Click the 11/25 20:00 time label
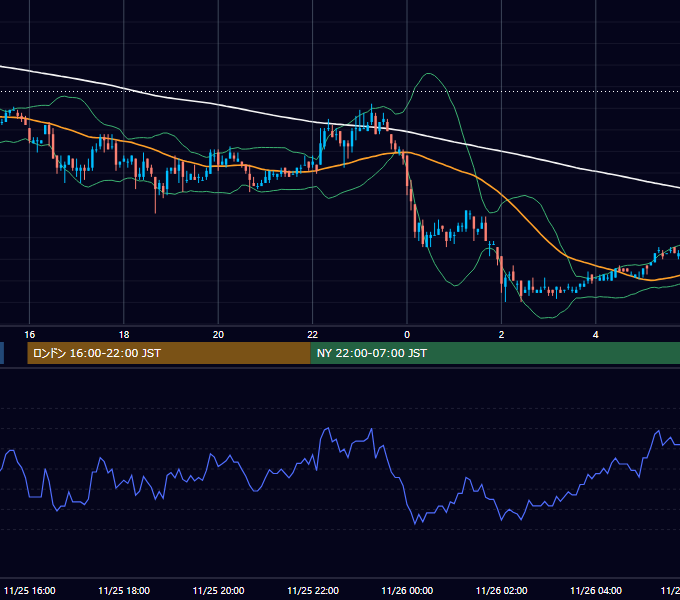The width and height of the screenshot is (680, 600). pyautogui.click(x=218, y=590)
